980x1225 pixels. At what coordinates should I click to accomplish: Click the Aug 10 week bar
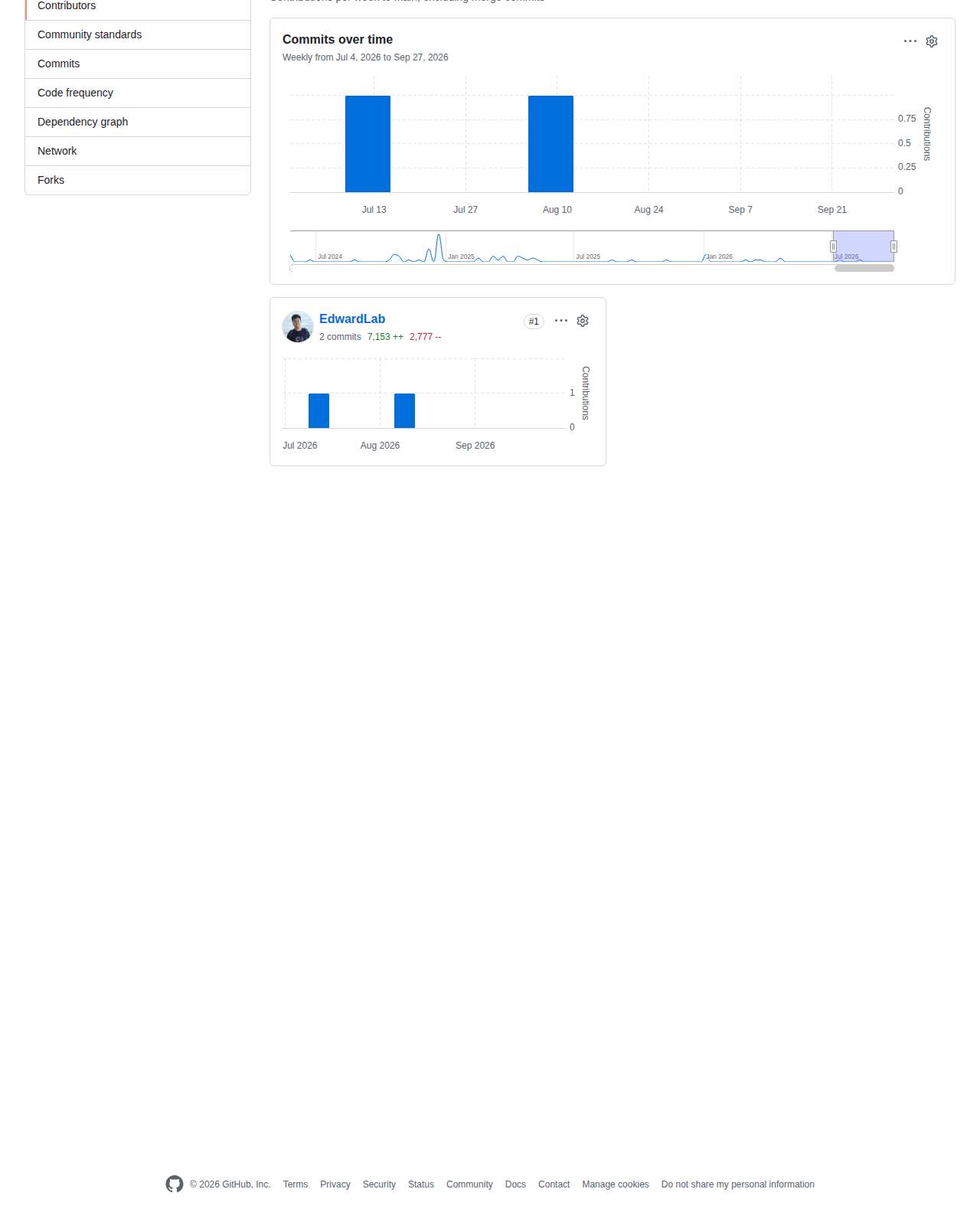[550, 144]
